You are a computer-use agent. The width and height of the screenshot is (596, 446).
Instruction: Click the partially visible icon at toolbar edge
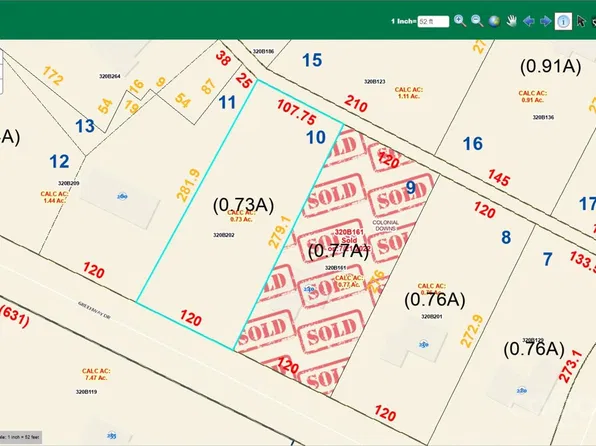click(x=593, y=21)
